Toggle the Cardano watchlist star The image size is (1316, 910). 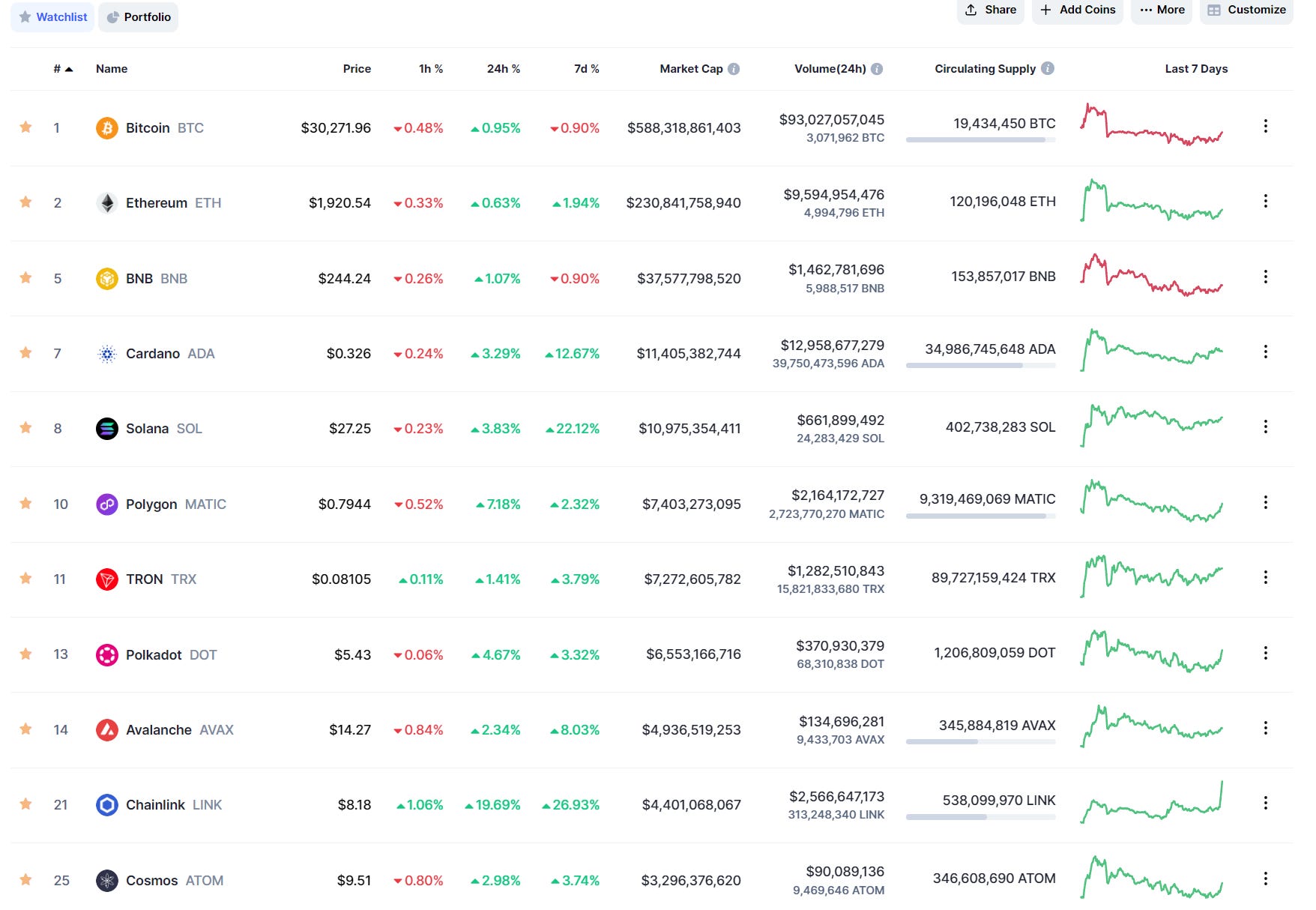pos(25,352)
